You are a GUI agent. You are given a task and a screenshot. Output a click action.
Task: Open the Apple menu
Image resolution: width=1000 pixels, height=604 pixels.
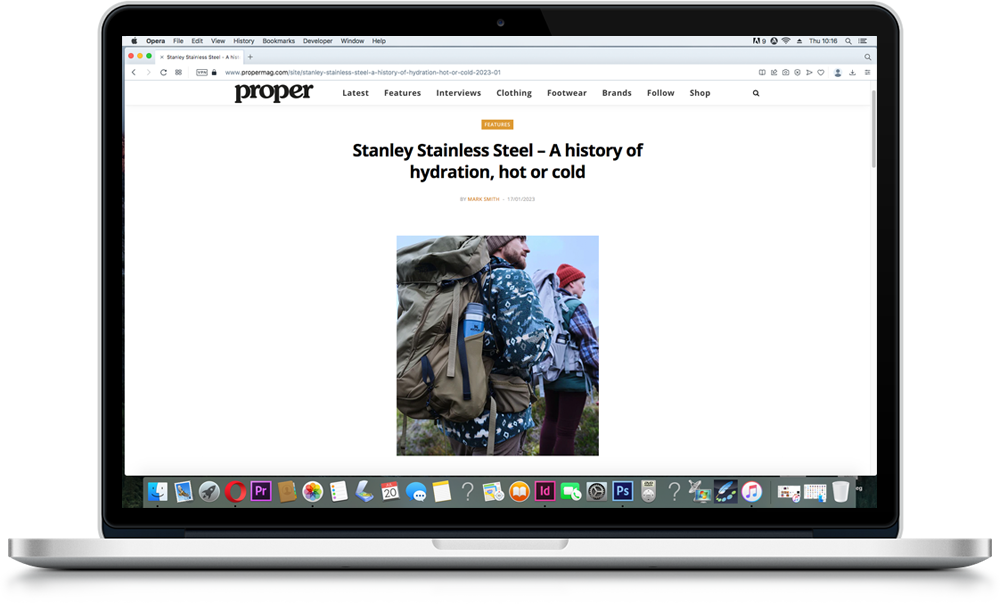(x=135, y=41)
